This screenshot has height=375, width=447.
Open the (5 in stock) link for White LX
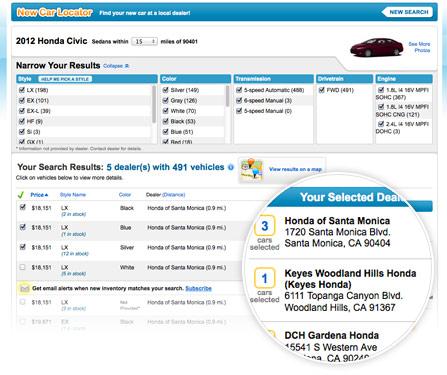[73, 274]
